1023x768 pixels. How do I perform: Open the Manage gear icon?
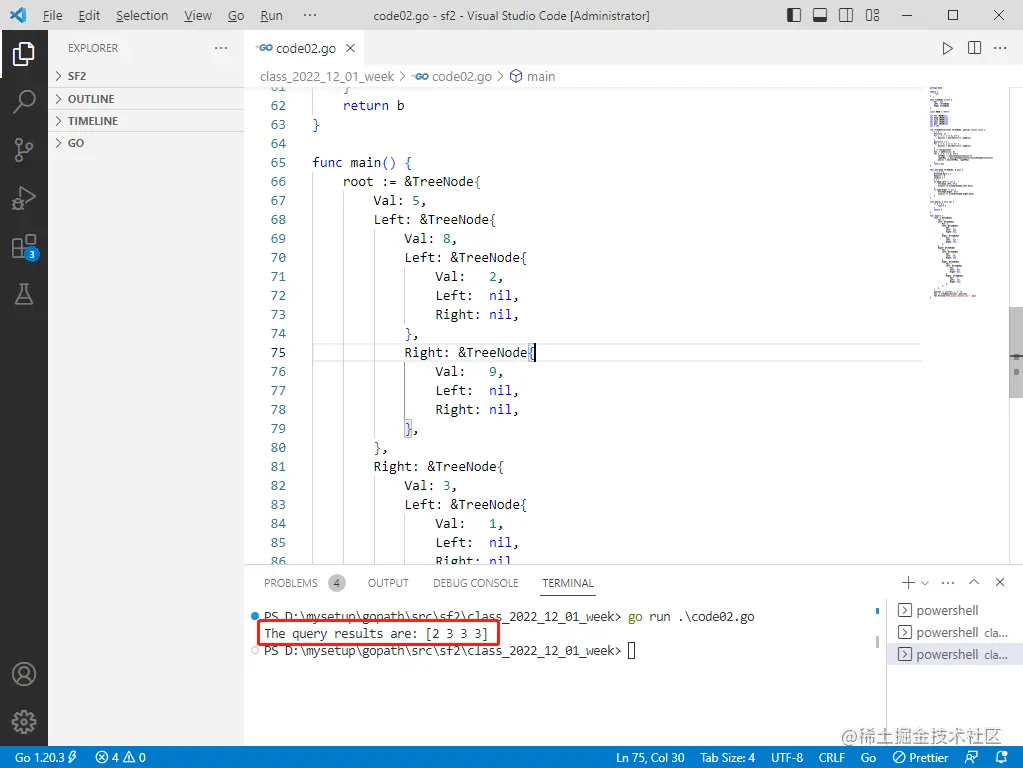[x=23, y=722]
